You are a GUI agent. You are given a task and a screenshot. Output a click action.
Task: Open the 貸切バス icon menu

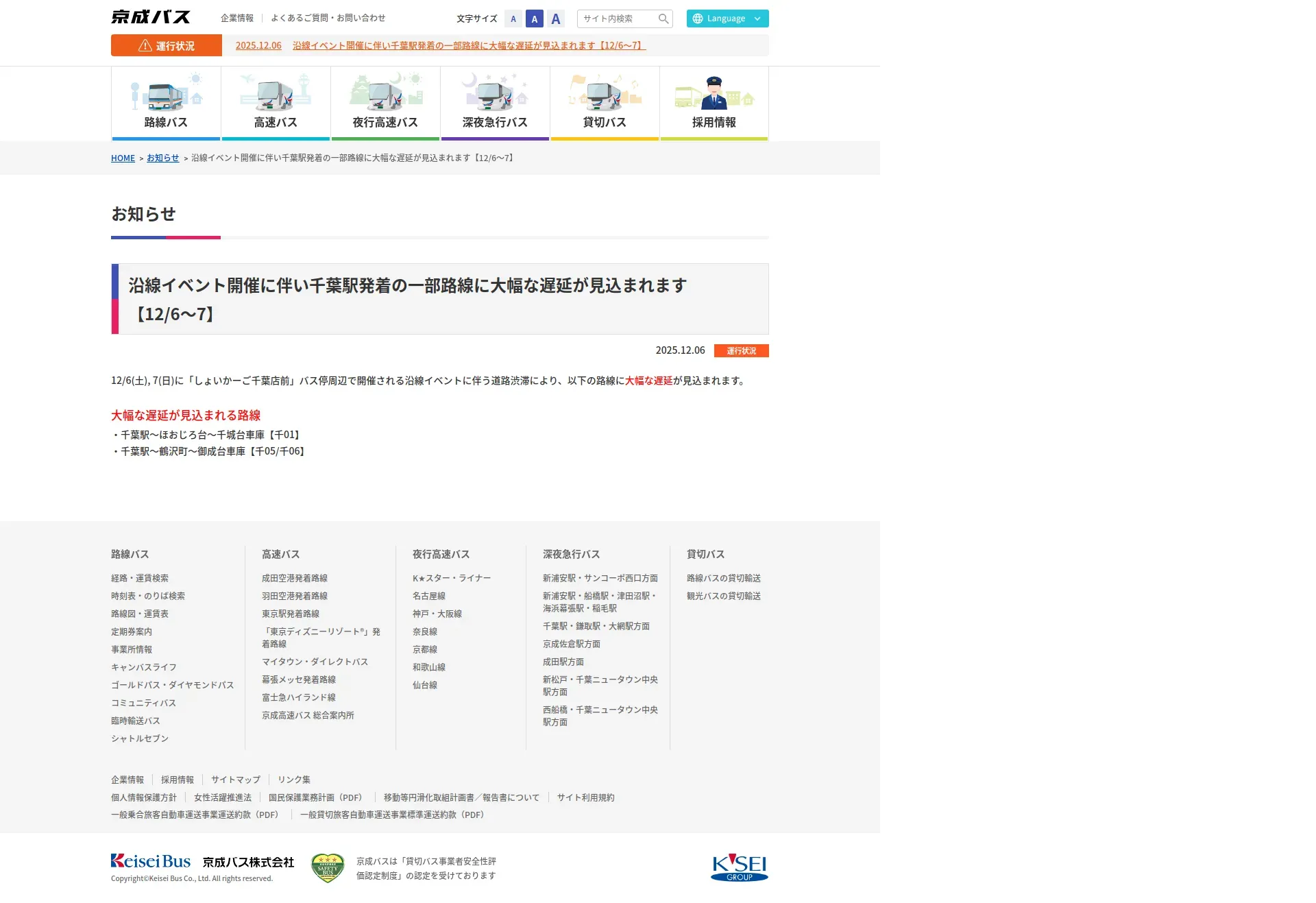605,103
